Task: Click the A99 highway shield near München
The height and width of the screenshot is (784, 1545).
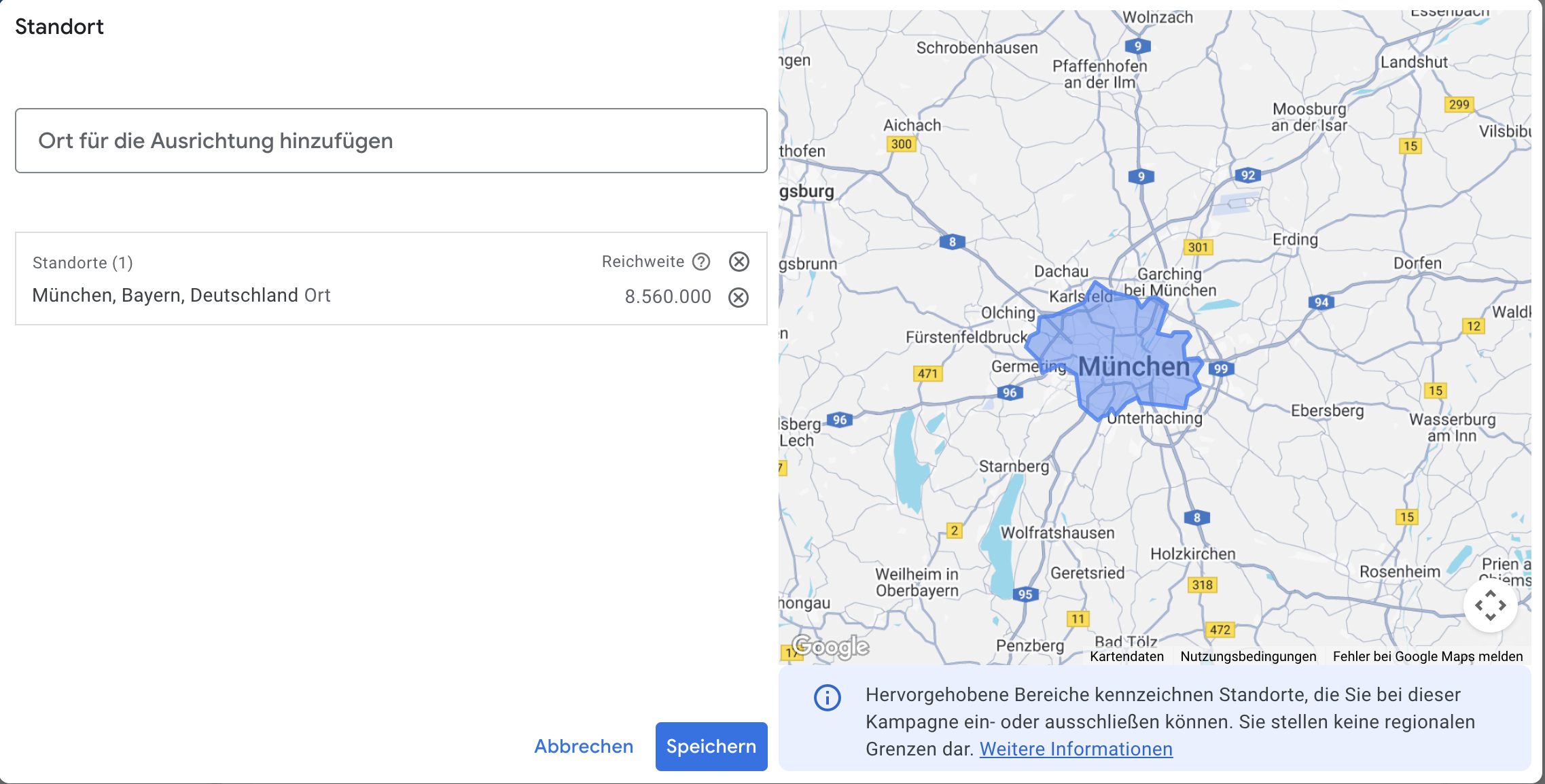Action: click(1221, 369)
